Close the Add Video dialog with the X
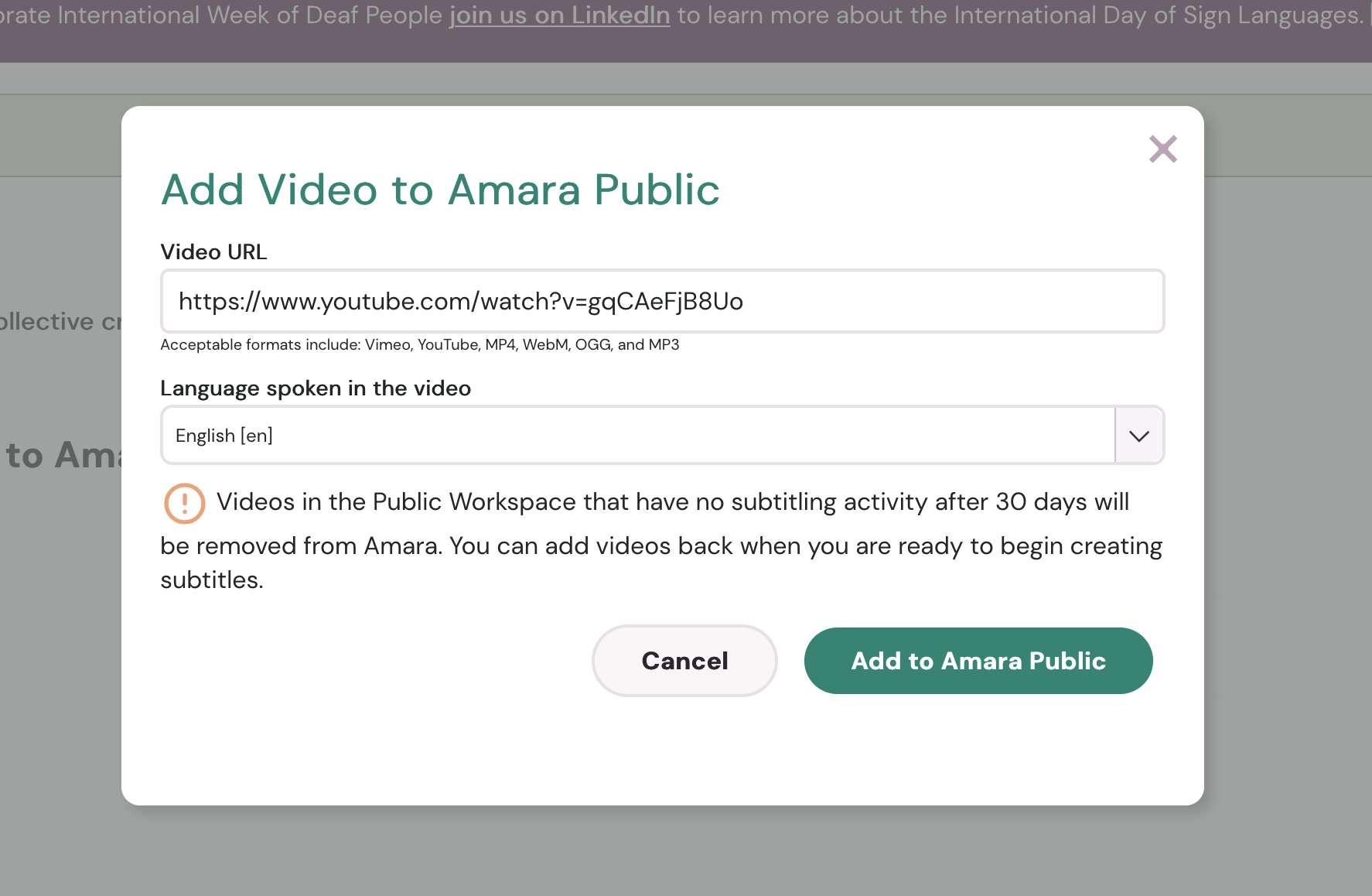The width and height of the screenshot is (1372, 896). coord(1162,149)
